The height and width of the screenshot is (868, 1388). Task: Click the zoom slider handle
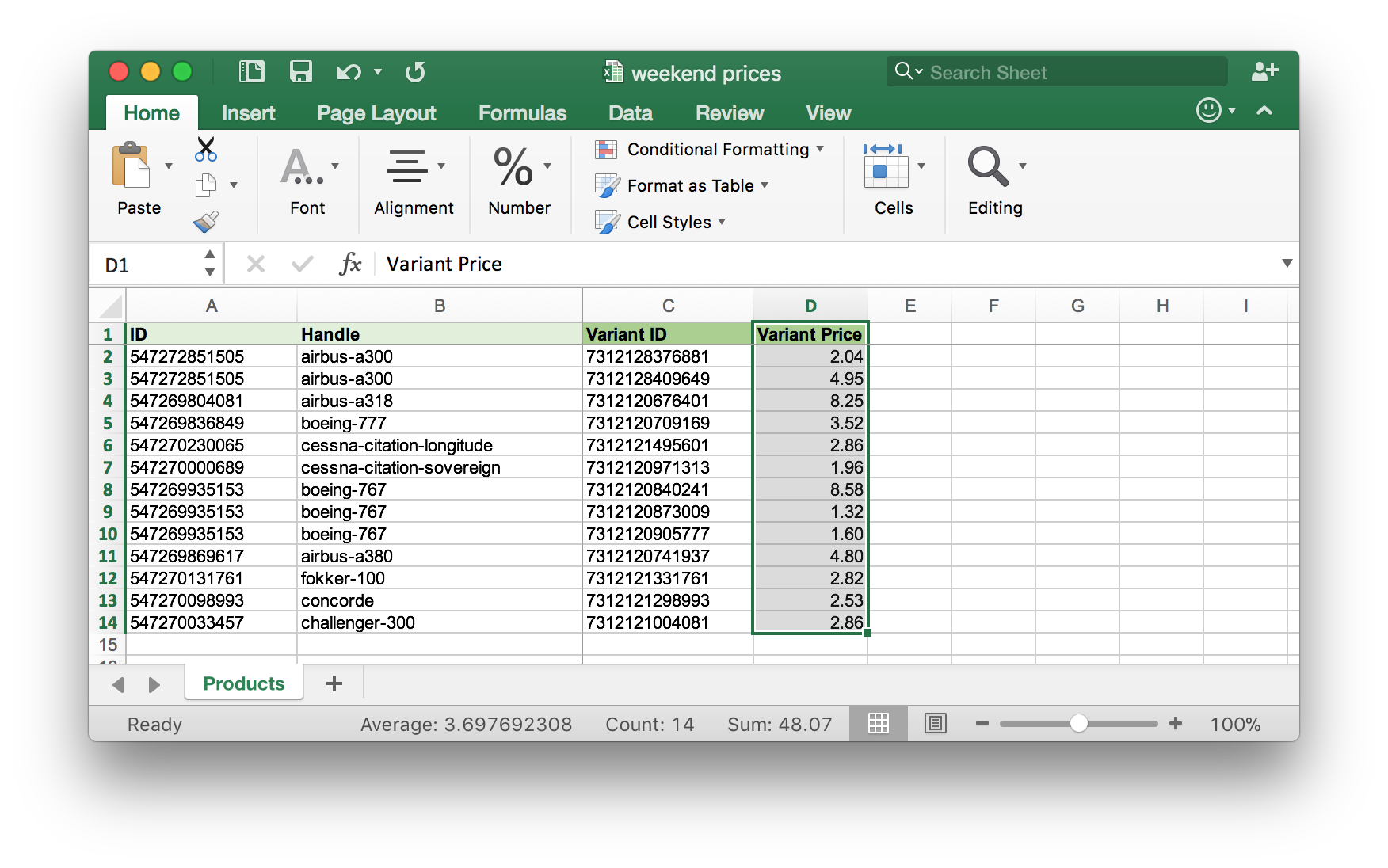click(1078, 723)
